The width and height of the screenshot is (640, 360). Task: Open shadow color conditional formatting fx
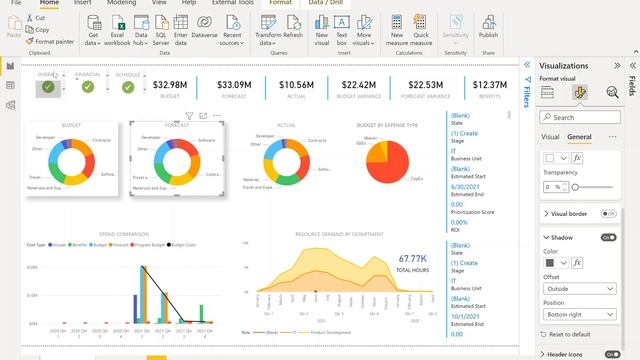[577, 263]
